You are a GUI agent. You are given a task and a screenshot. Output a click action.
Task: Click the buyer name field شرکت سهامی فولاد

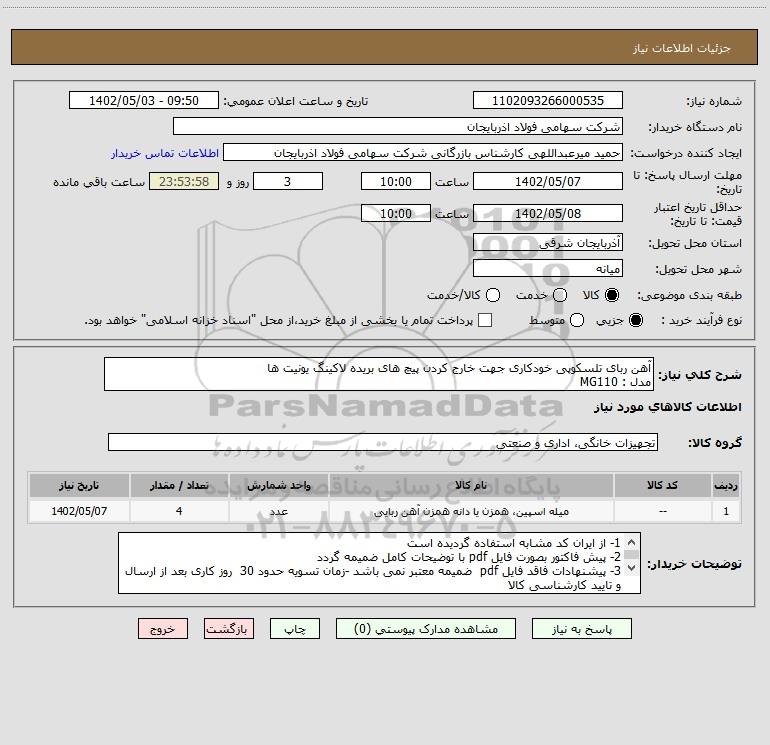pos(398,127)
